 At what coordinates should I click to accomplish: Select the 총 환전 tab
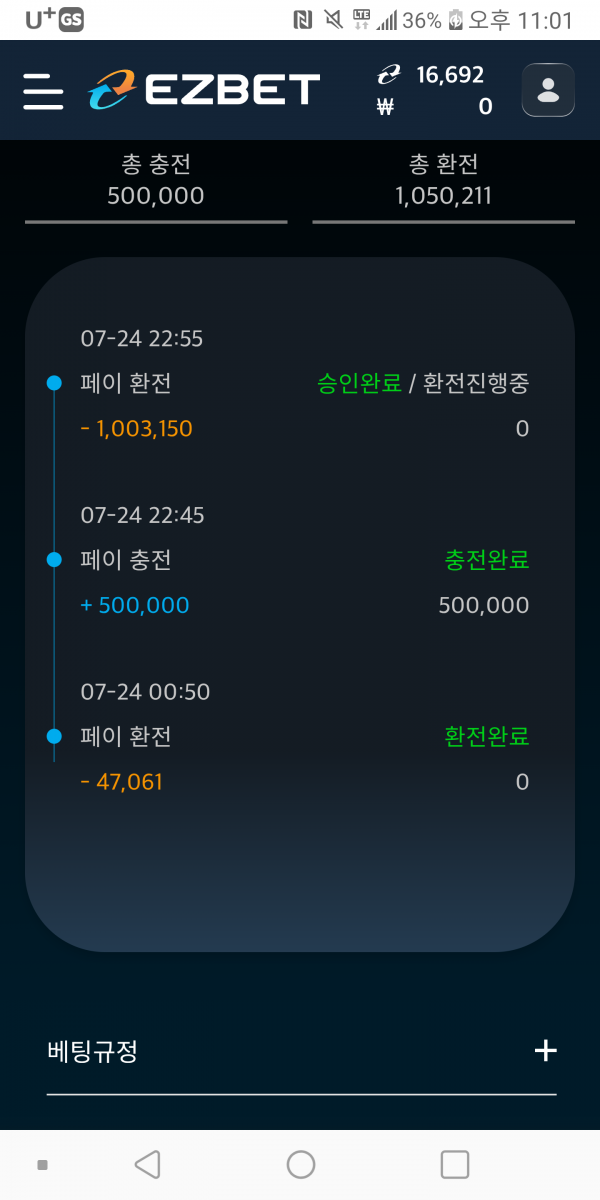click(x=444, y=181)
